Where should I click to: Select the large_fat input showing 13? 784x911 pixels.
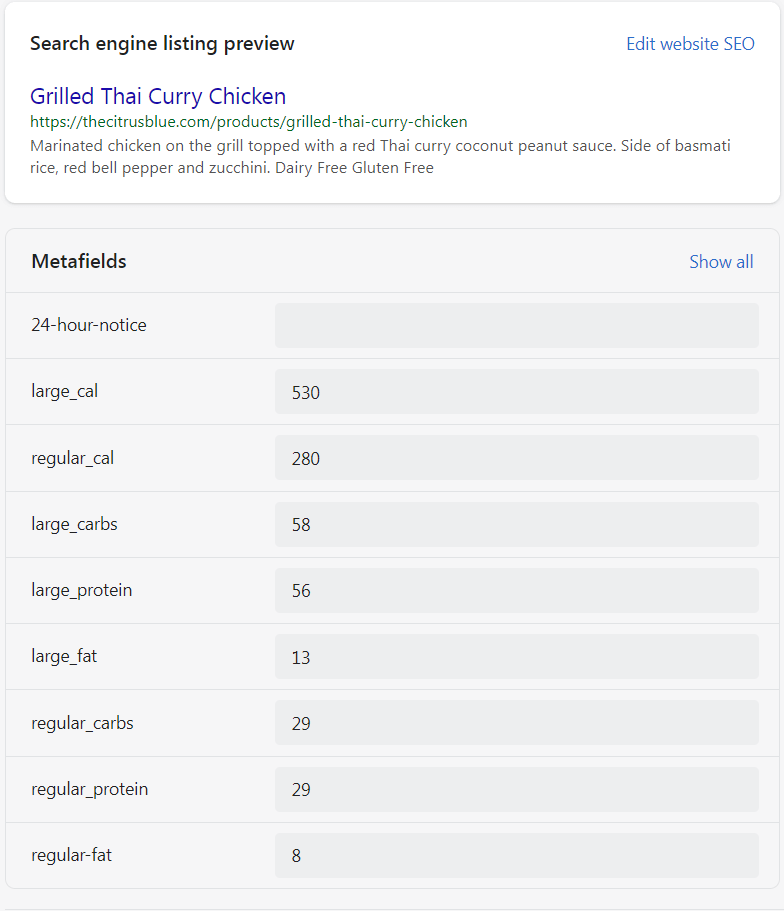pos(516,656)
